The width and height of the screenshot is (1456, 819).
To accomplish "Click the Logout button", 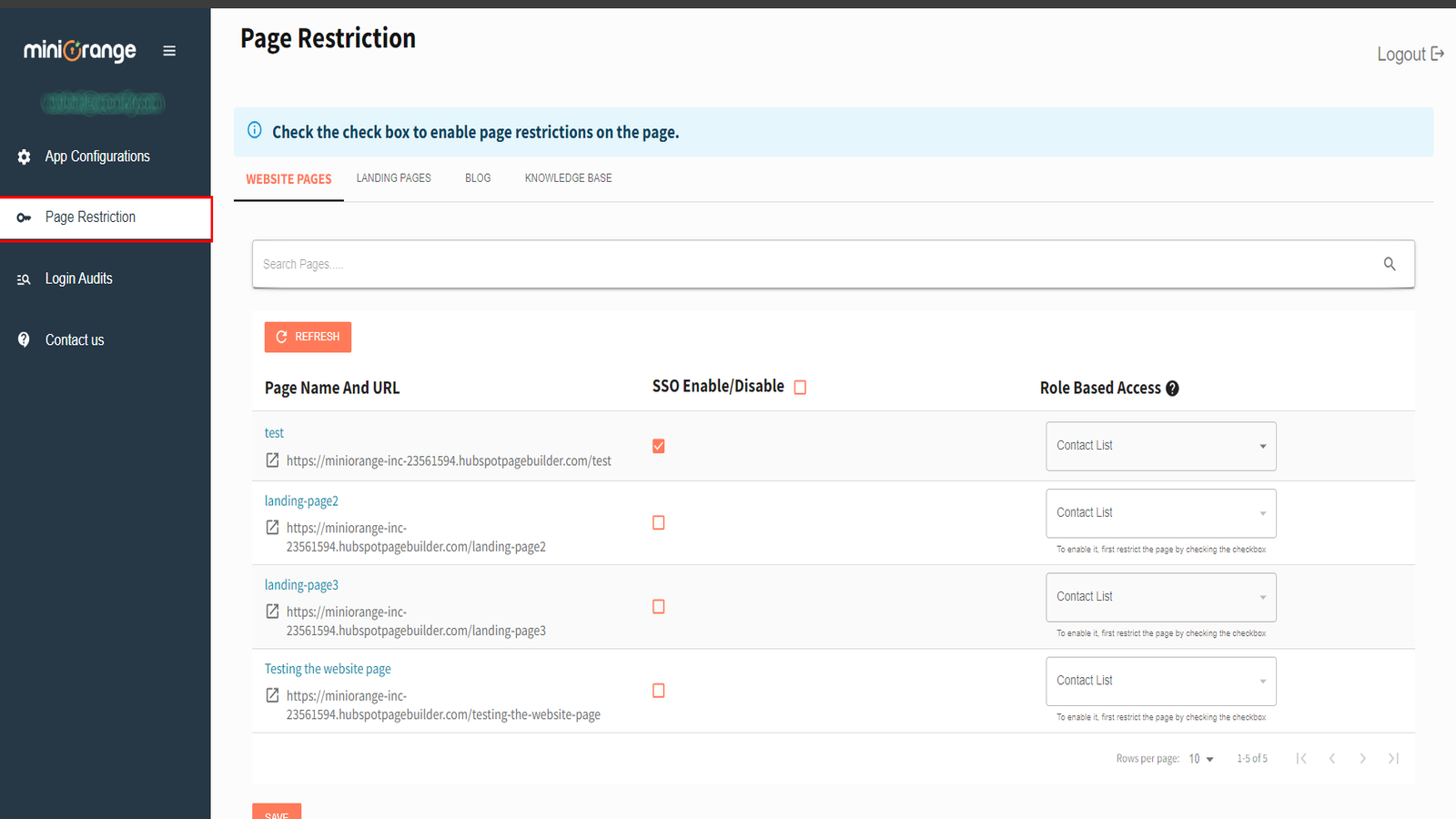I will [1410, 54].
